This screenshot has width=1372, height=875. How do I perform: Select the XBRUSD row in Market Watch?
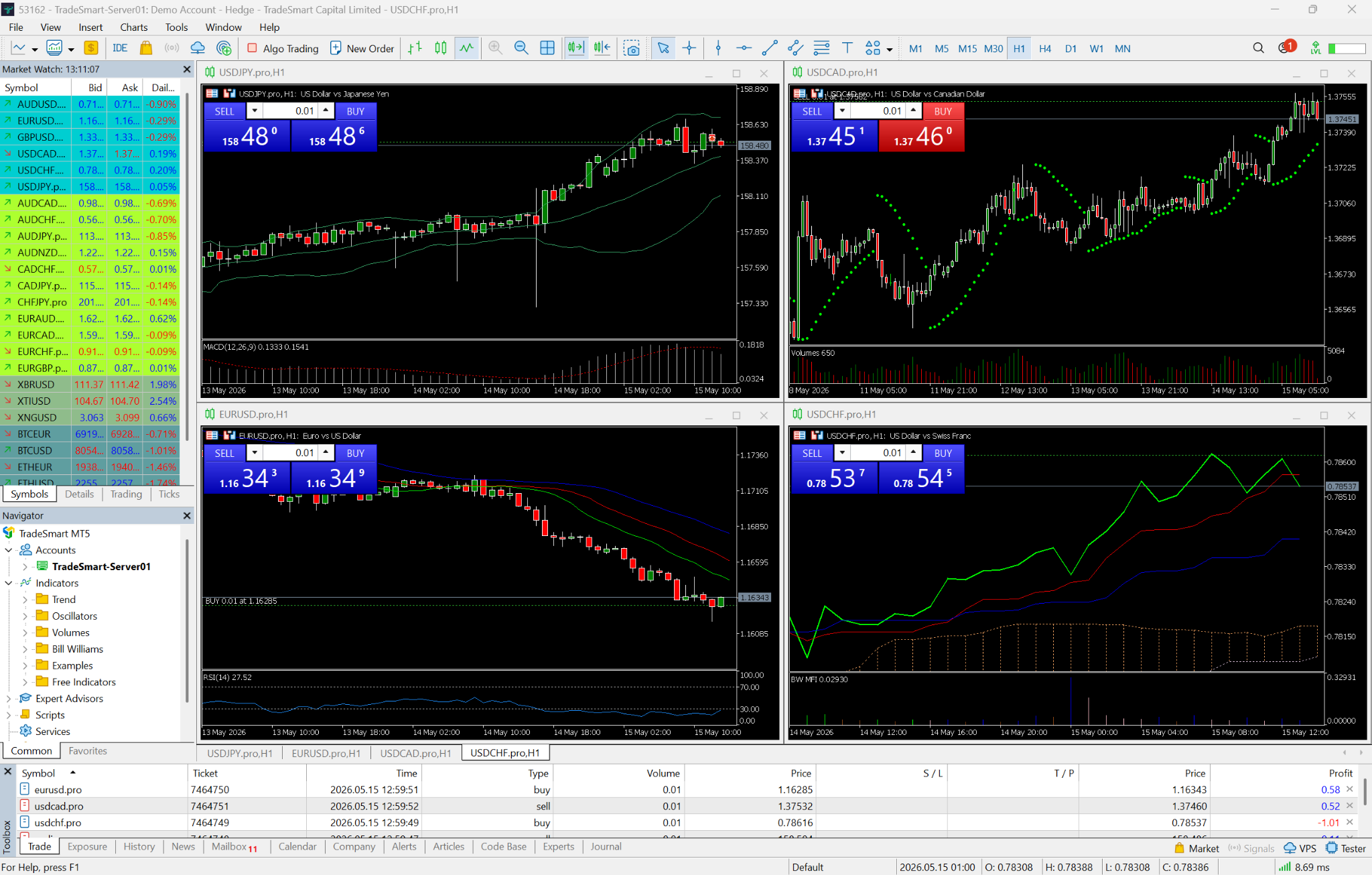pos(90,385)
